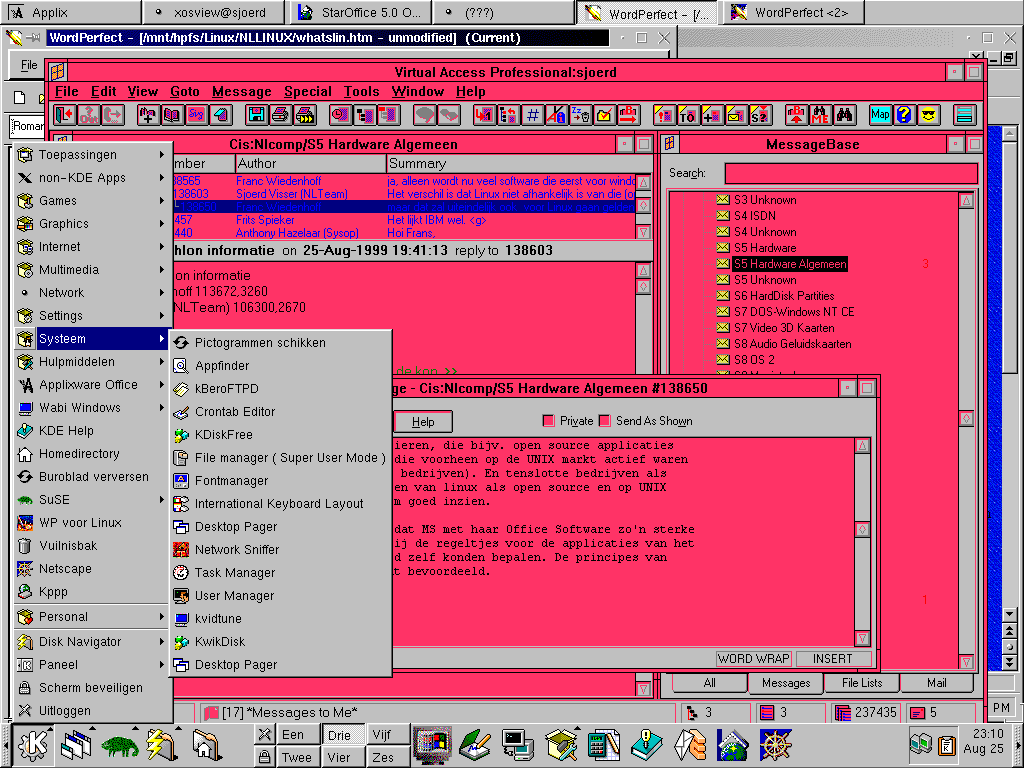This screenshot has width=1024, height=768.
Task: Open the calculator icon in KDE panel
Action: coord(604,745)
